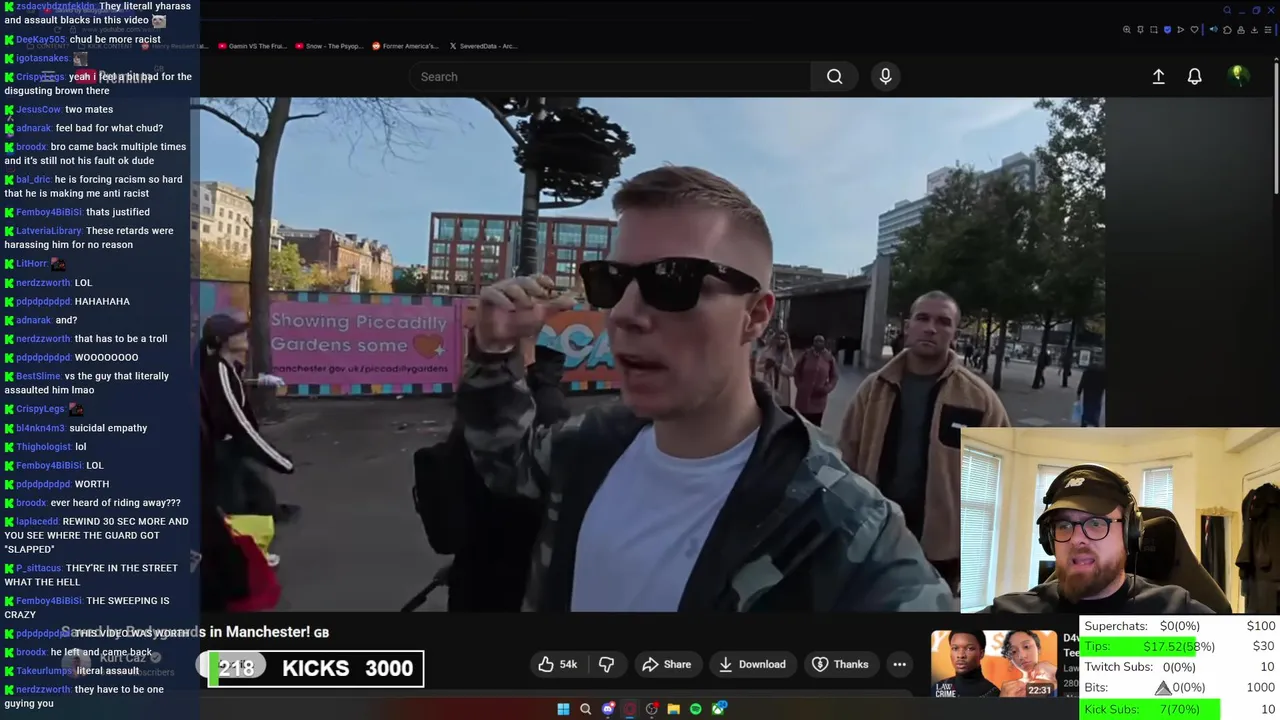Click chat username 'laplacedd'
The image size is (1280, 720).
pyautogui.click(x=37, y=522)
